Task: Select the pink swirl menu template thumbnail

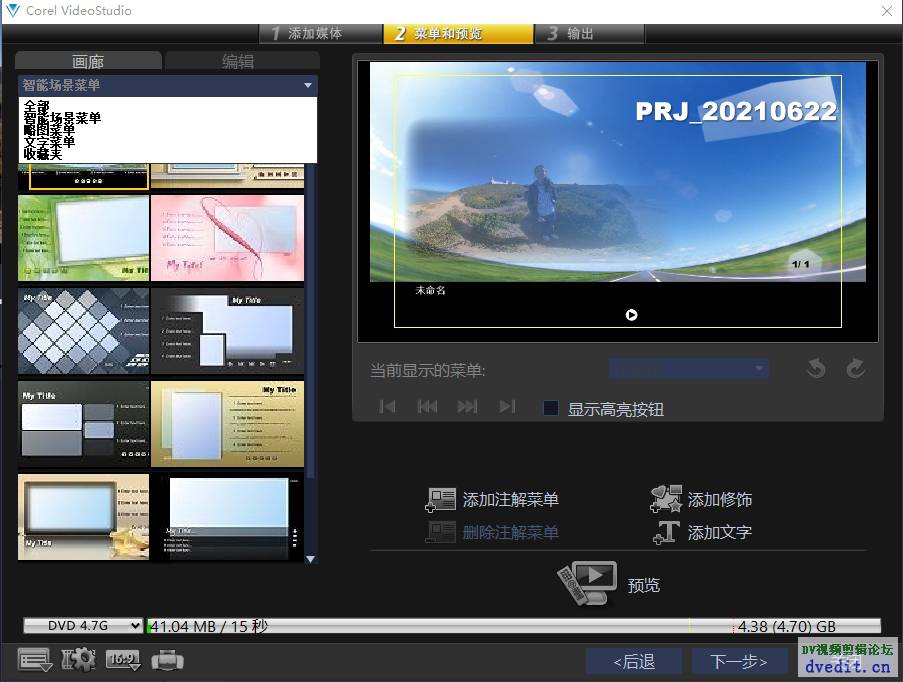Action: (227, 237)
